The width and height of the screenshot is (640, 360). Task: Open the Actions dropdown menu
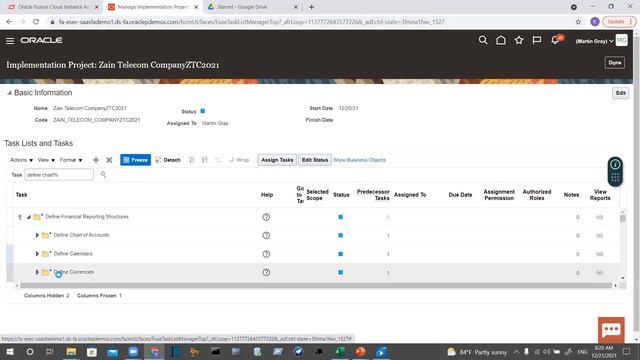click(21, 160)
